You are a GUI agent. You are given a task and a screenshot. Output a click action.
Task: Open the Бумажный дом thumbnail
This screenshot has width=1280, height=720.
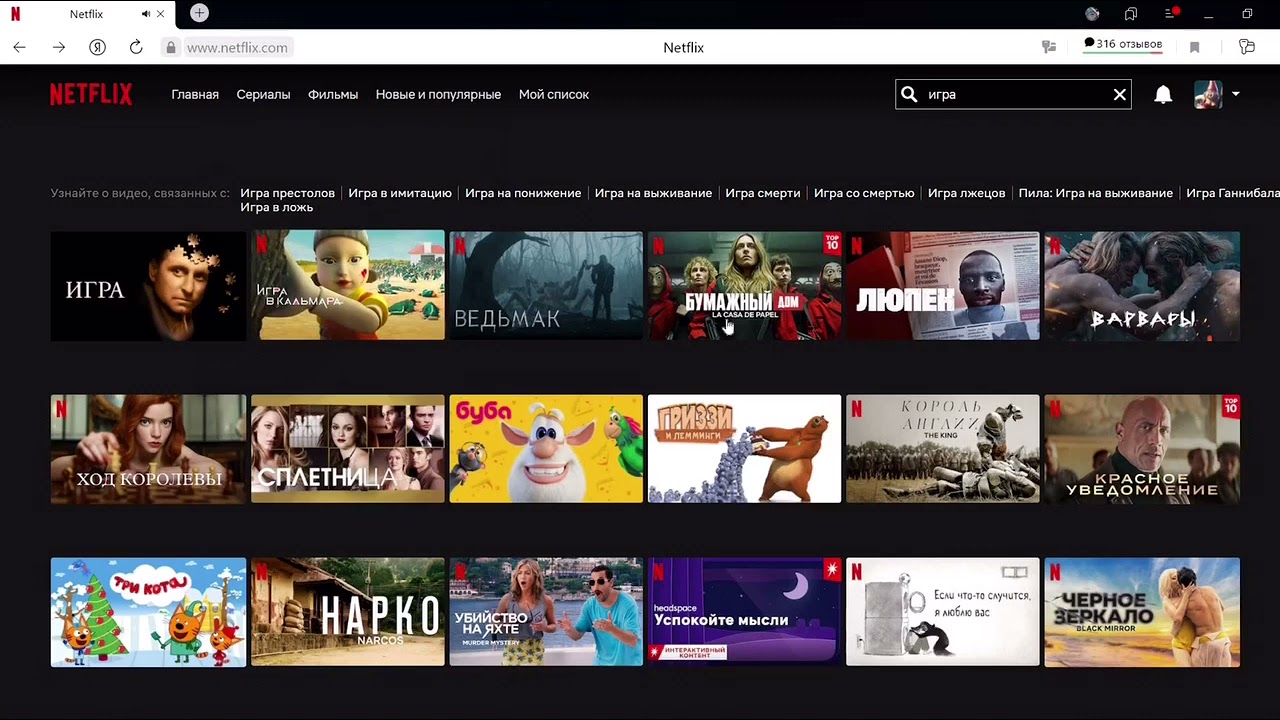click(745, 286)
